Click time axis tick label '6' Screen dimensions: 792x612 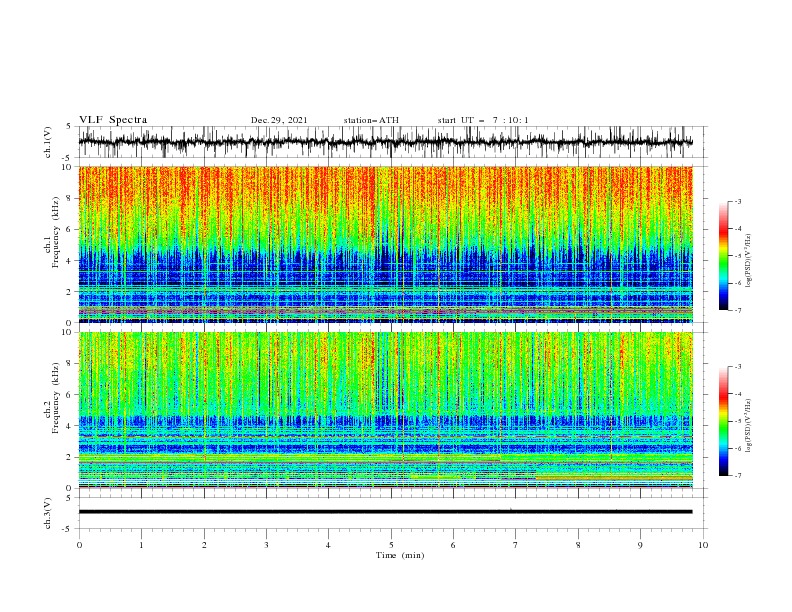tap(453, 545)
